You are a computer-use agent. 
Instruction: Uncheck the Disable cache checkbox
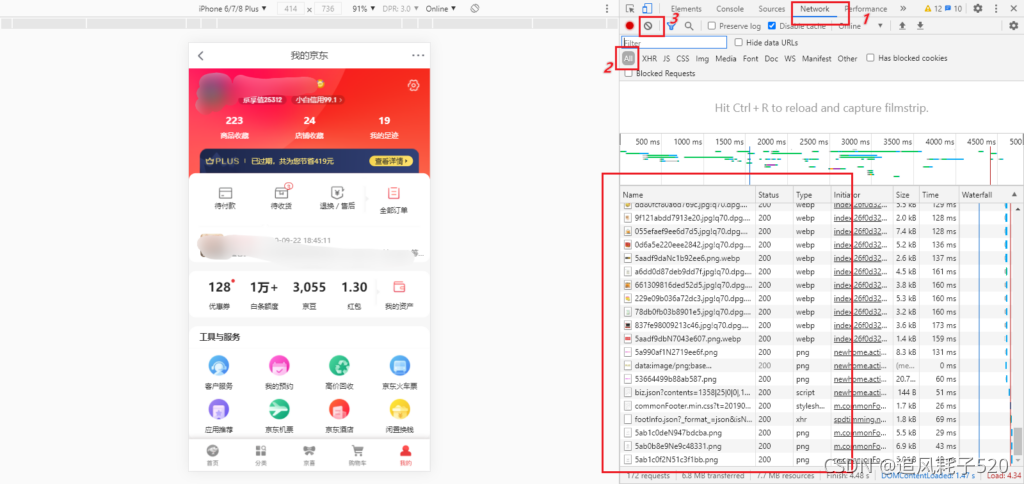click(772, 26)
